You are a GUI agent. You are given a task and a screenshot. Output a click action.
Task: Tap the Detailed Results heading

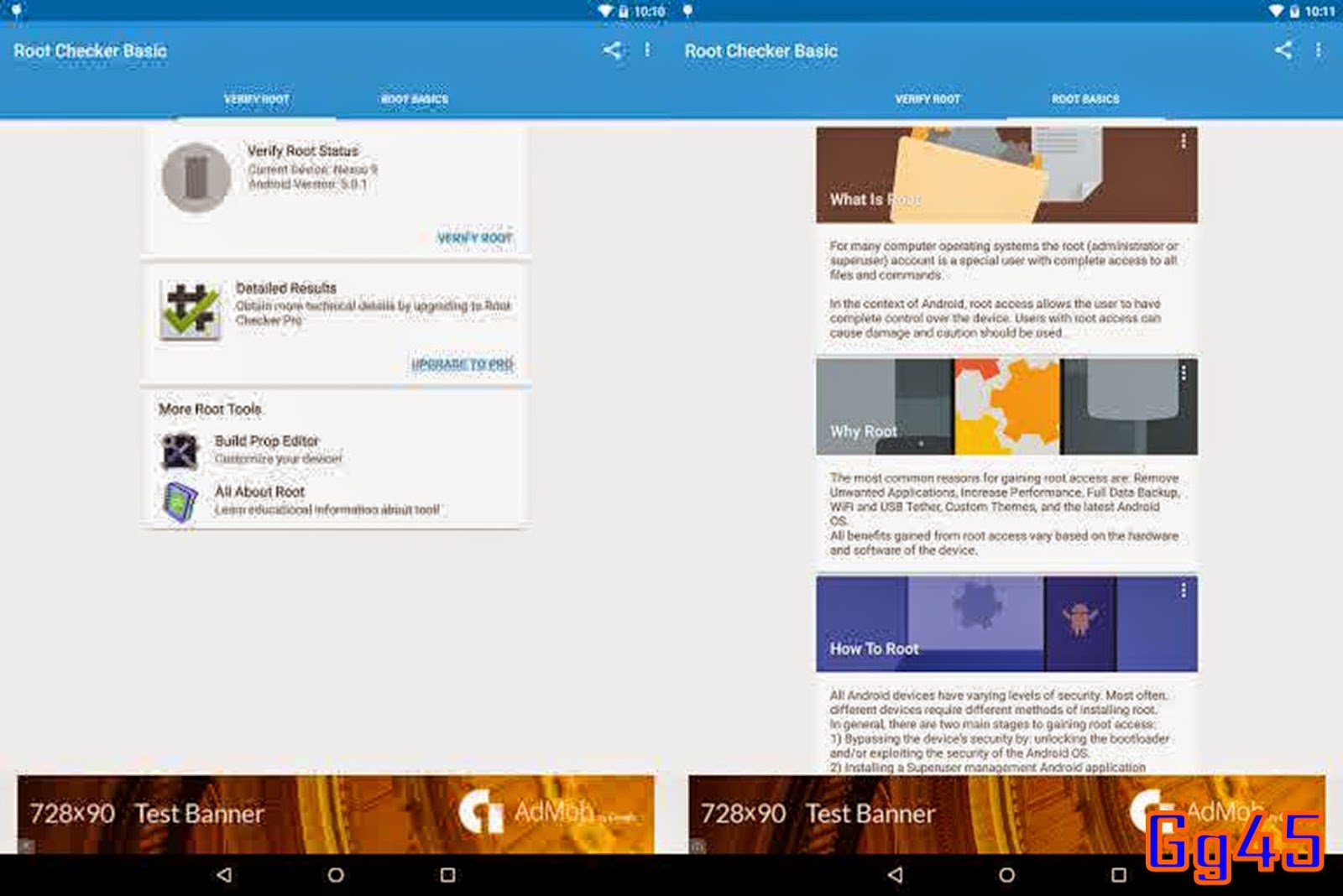[x=286, y=288]
